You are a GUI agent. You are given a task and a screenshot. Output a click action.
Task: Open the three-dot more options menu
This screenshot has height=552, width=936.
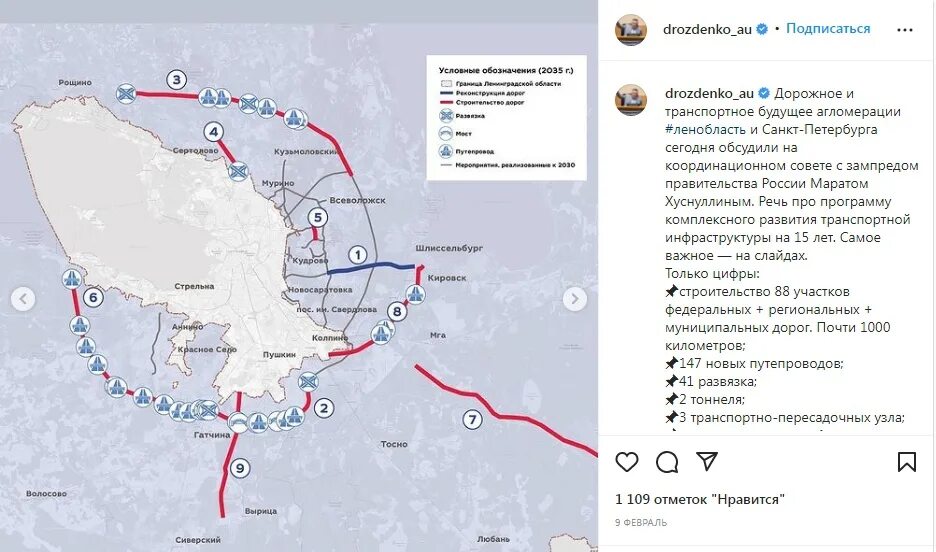pos(905,30)
